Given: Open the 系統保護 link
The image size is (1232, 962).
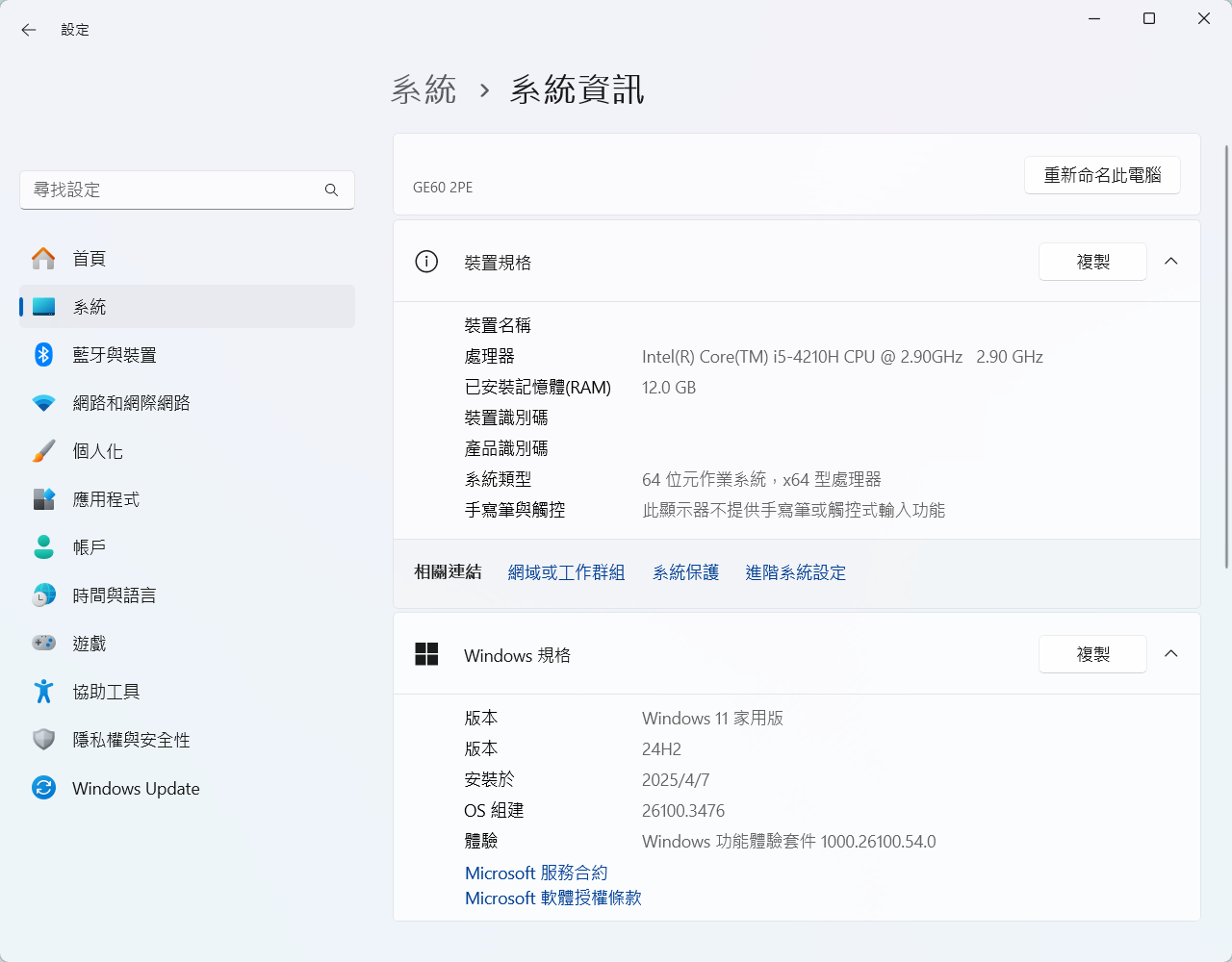Looking at the screenshot, I should 685,572.
